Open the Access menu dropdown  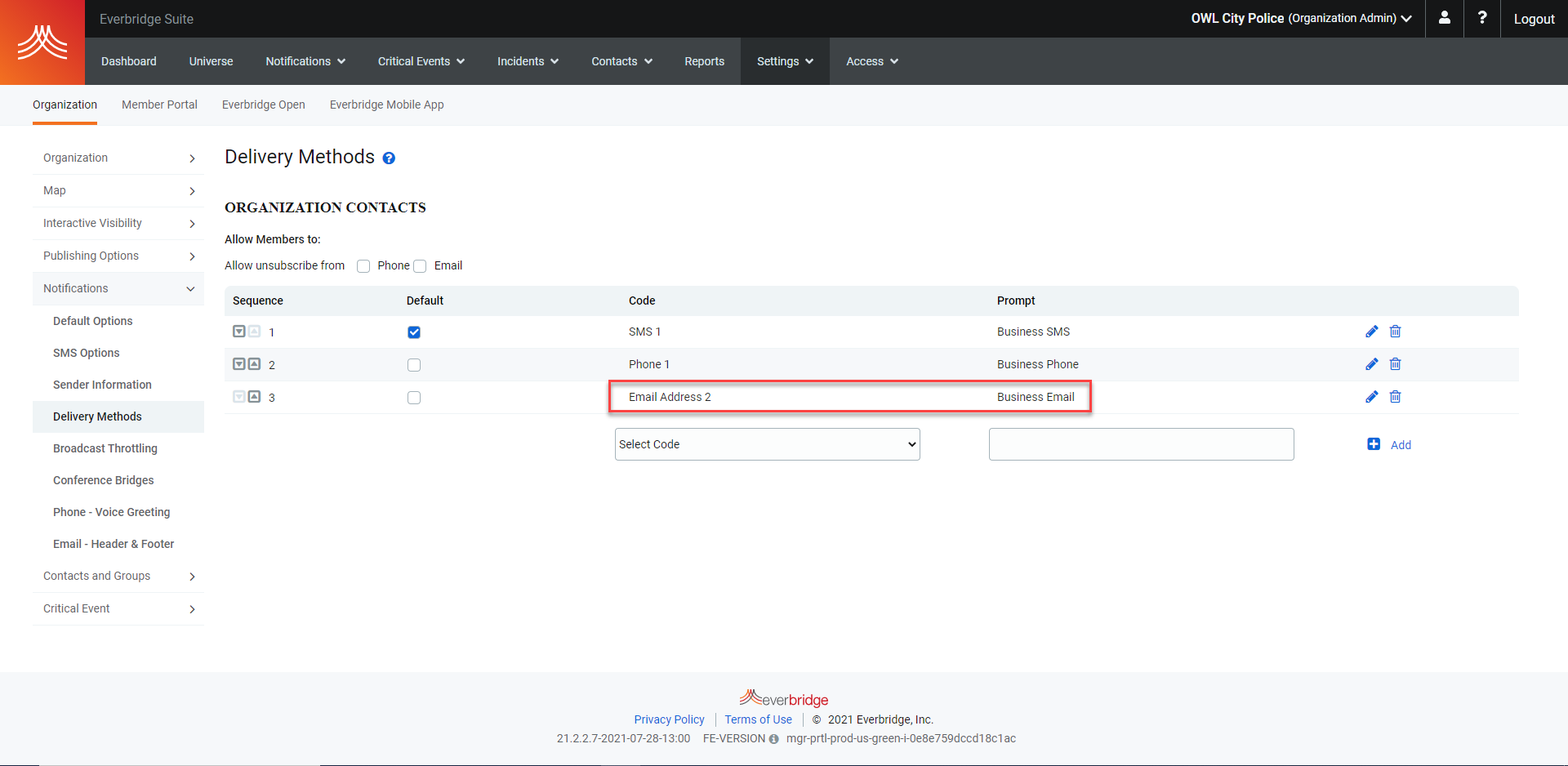click(872, 61)
